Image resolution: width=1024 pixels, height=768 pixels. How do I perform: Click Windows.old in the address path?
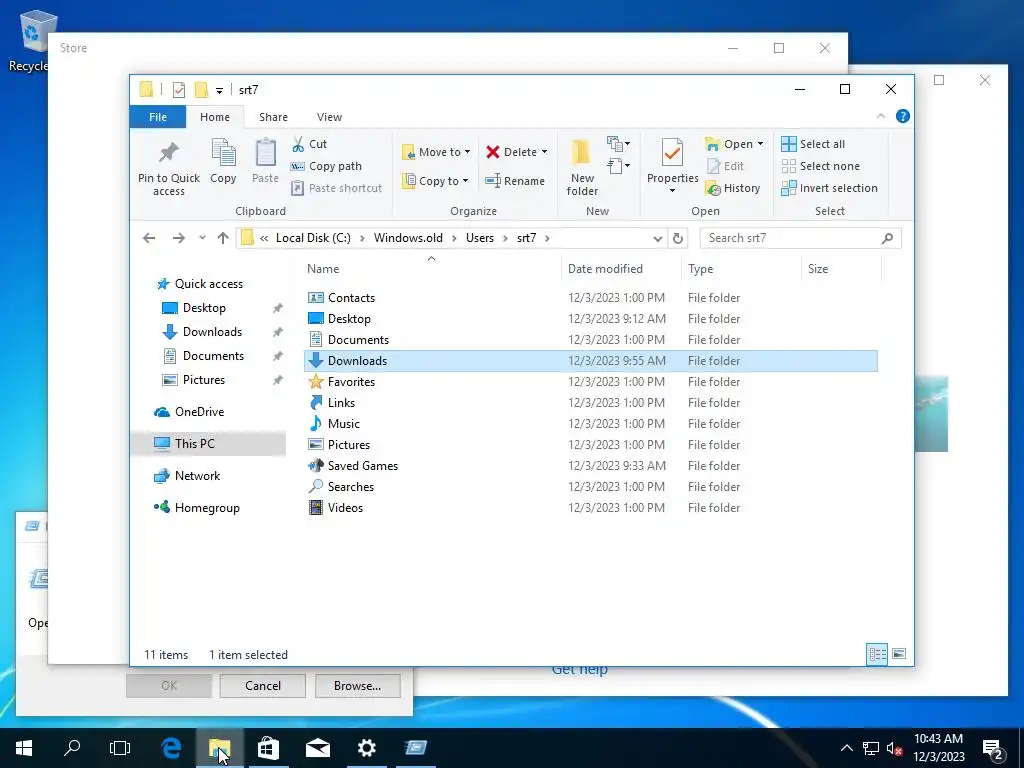pyautogui.click(x=408, y=238)
